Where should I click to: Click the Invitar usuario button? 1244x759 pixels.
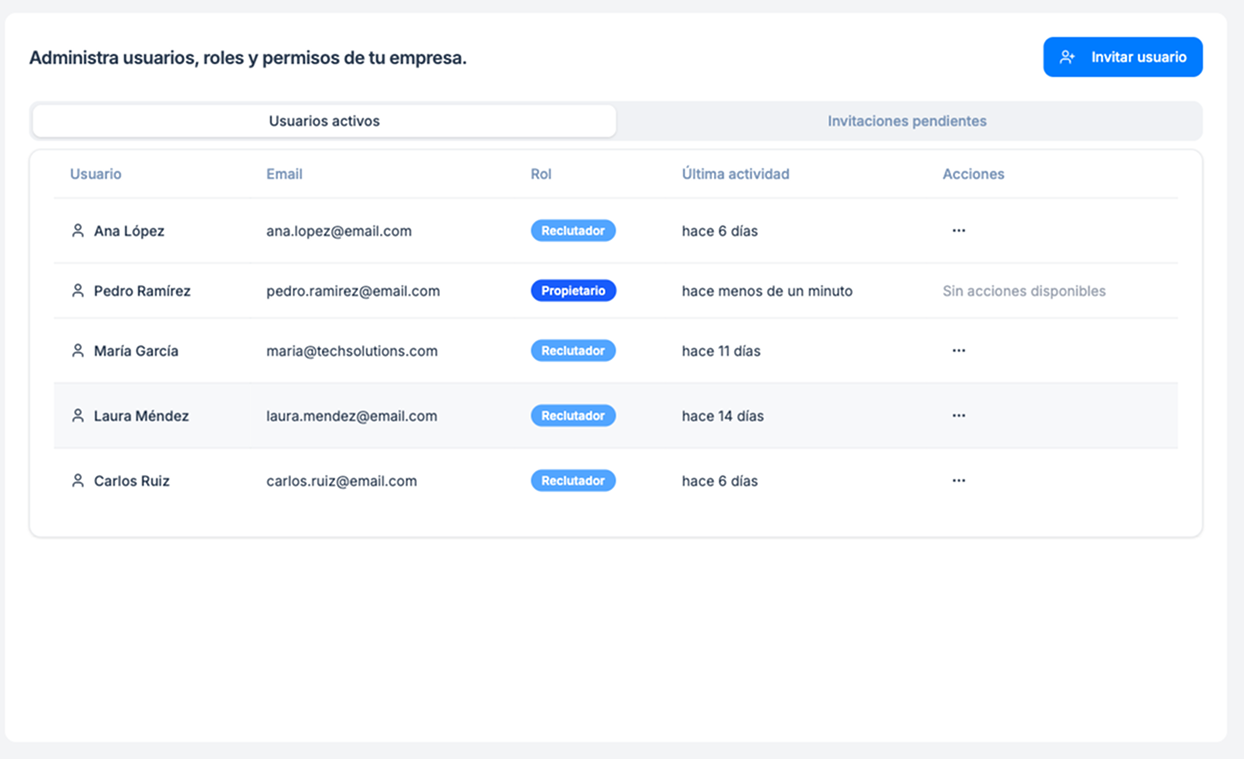click(x=1122, y=57)
